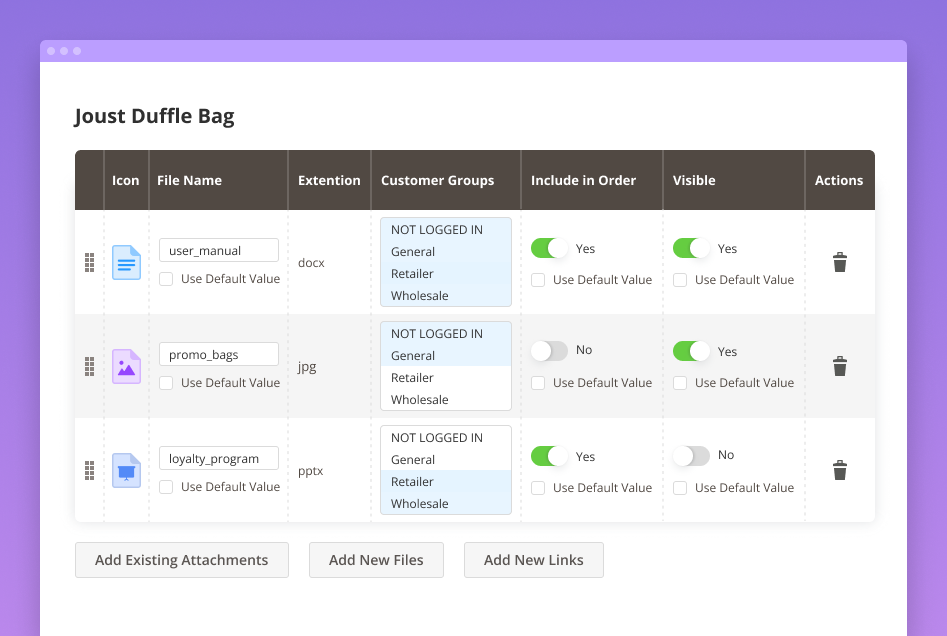Click the loyalty_program presentation file icon
Viewport: 947px width, 636px height.
126,470
